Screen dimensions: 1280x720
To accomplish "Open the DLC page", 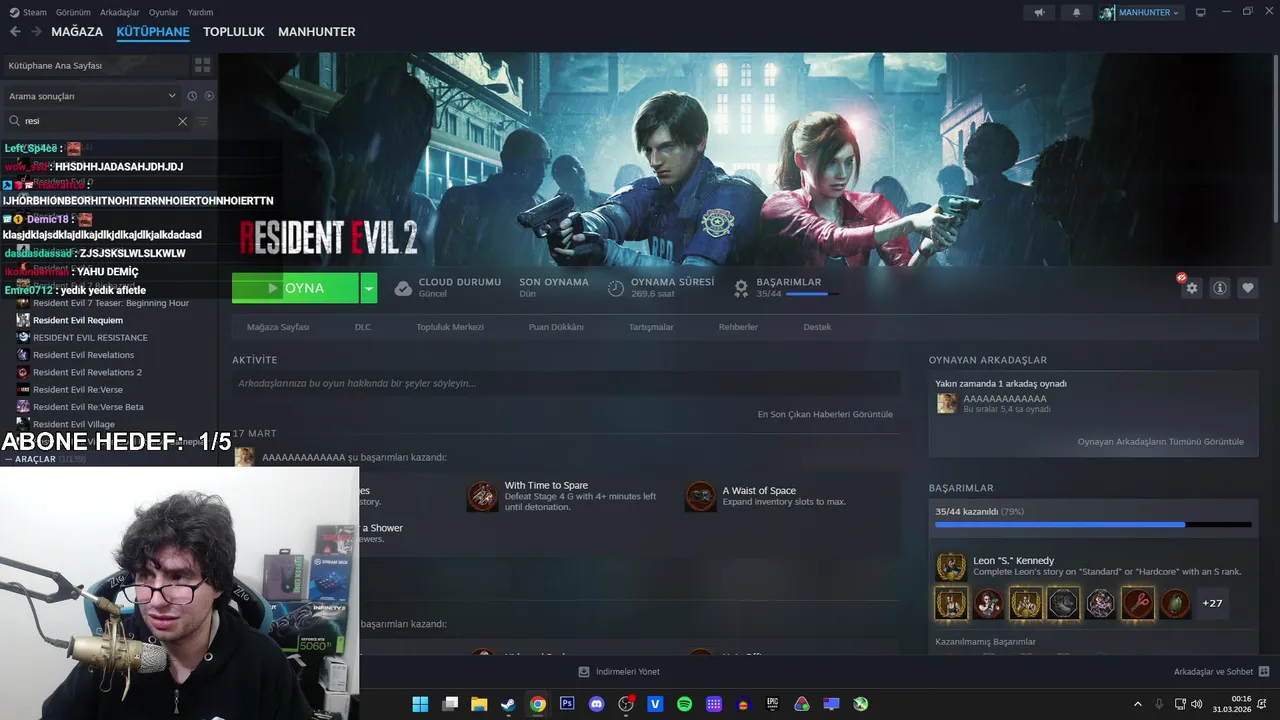I will [363, 327].
